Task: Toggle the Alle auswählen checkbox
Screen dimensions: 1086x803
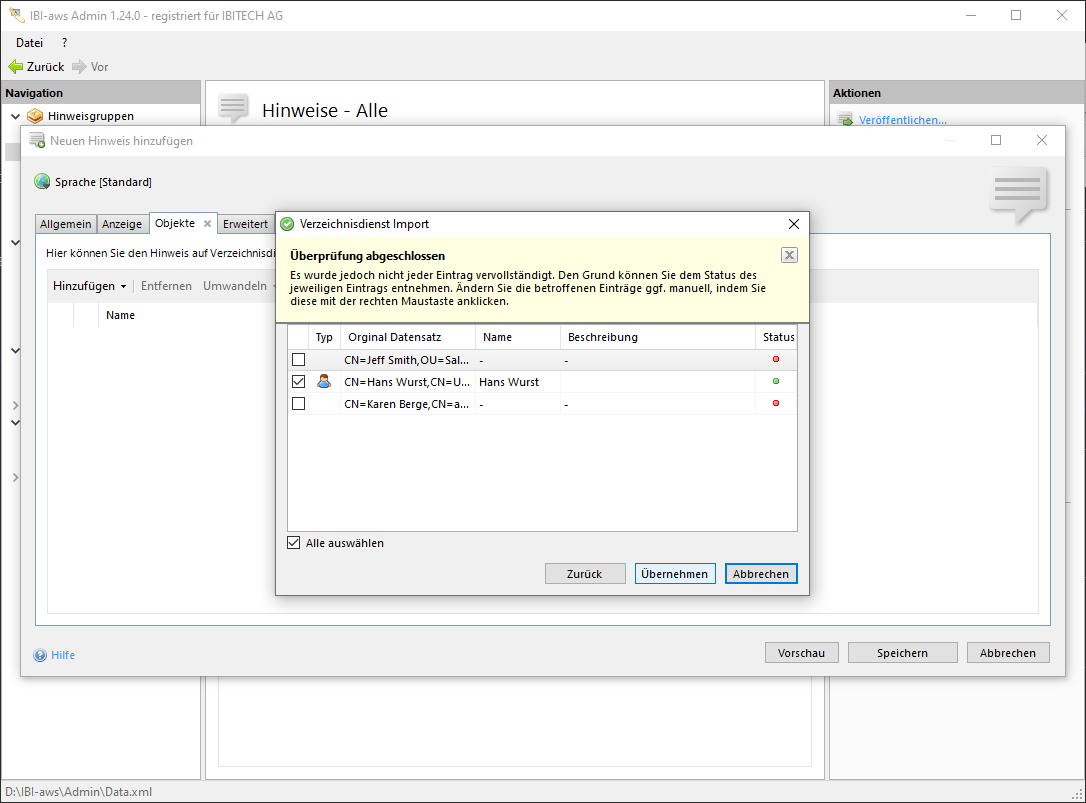Action: 294,543
